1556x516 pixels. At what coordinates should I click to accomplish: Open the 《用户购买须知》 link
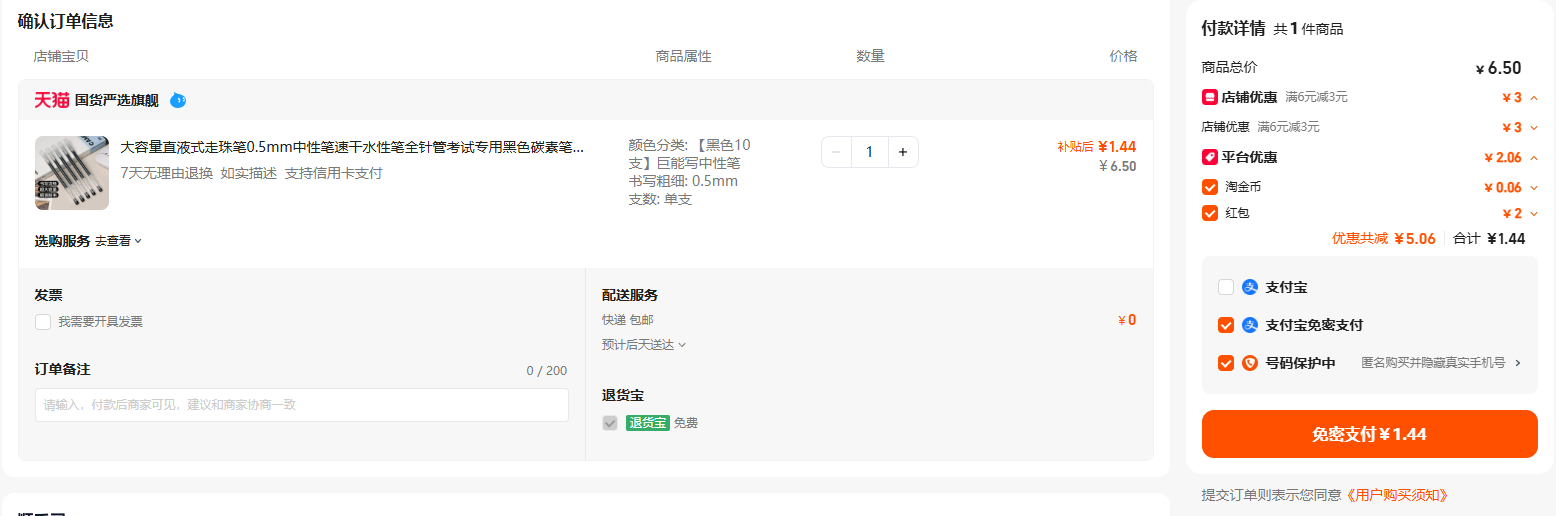[x=1396, y=495]
